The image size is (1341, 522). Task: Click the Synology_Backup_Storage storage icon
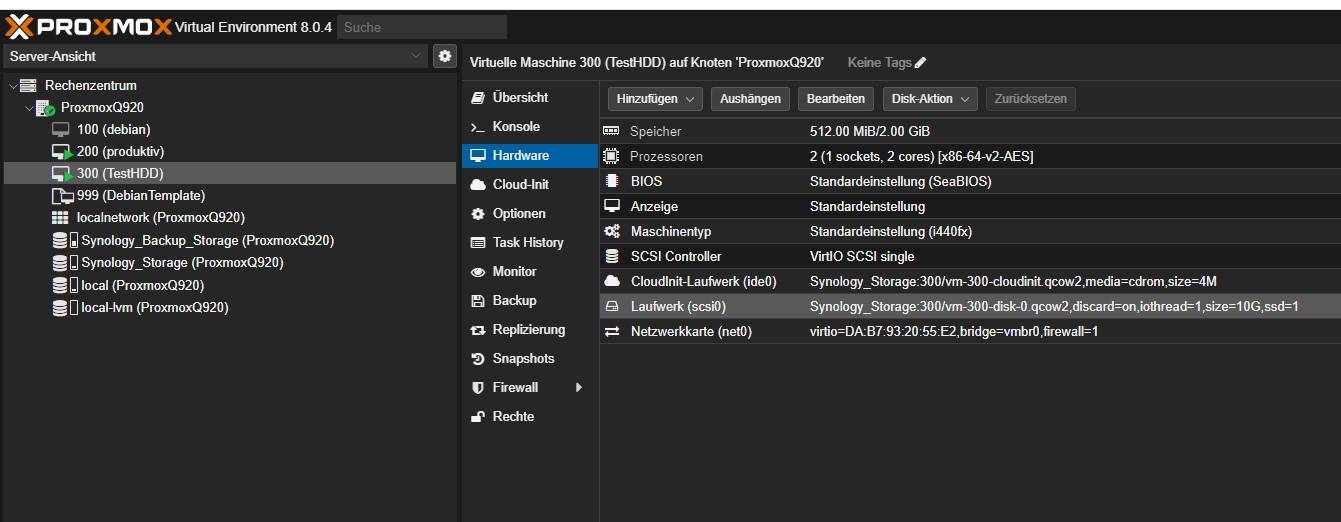click(x=66, y=241)
